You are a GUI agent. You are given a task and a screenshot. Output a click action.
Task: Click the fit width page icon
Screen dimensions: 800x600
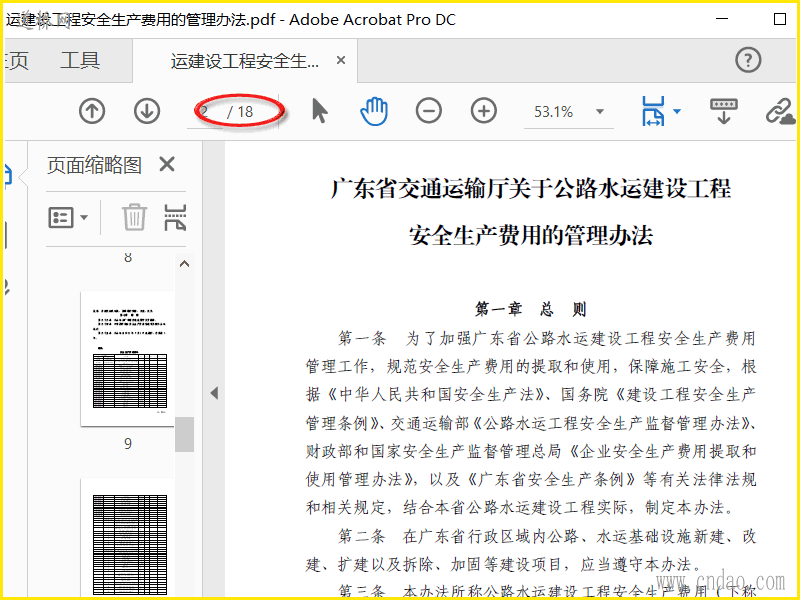pyautogui.click(x=653, y=111)
